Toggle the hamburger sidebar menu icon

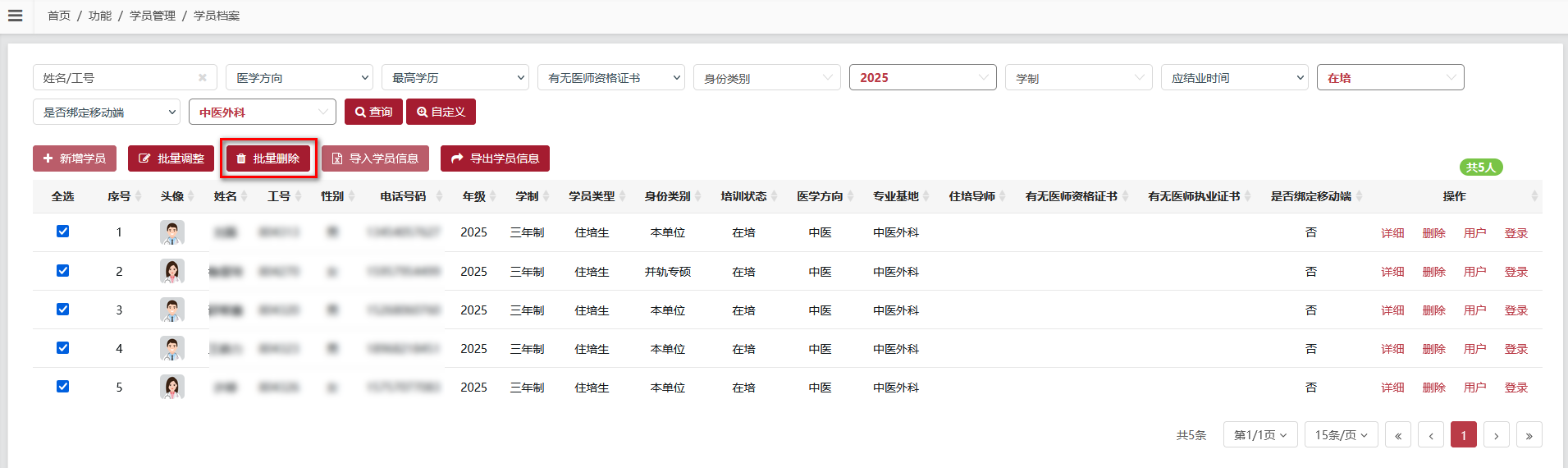click(15, 16)
